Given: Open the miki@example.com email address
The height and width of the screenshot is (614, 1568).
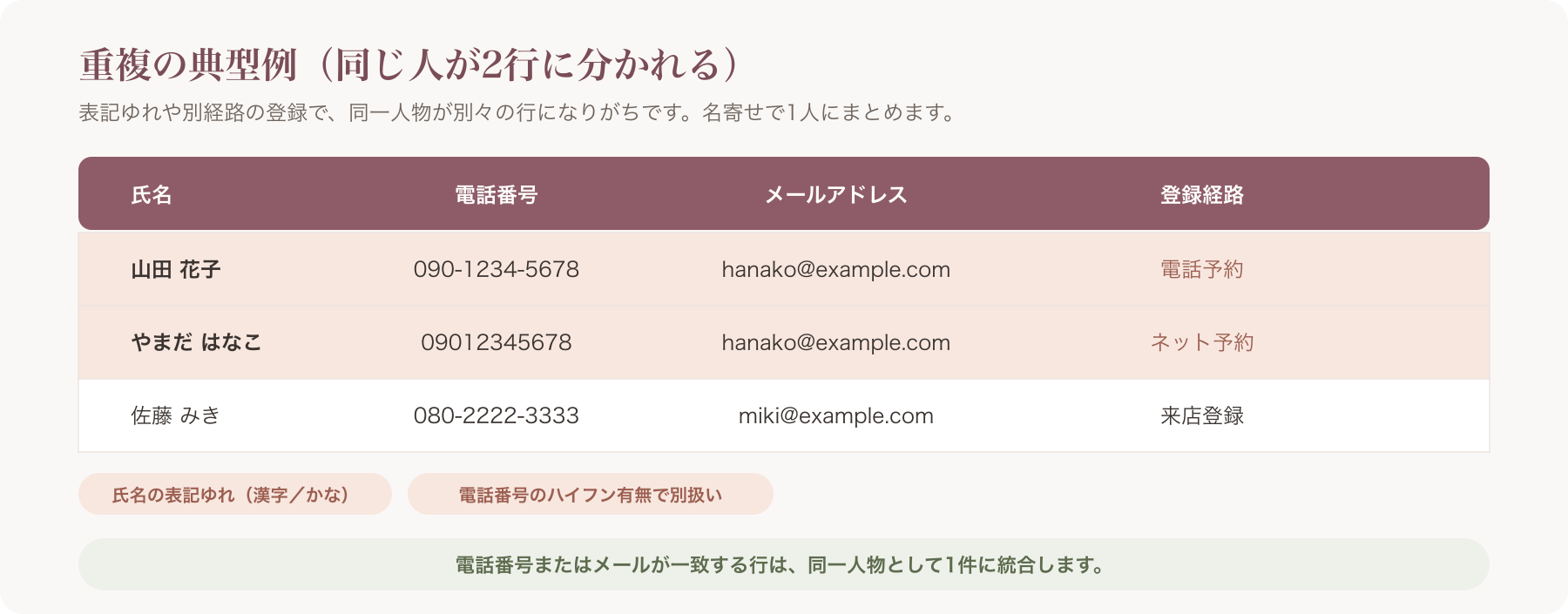Looking at the screenshot, I should (x=836, y=416).
